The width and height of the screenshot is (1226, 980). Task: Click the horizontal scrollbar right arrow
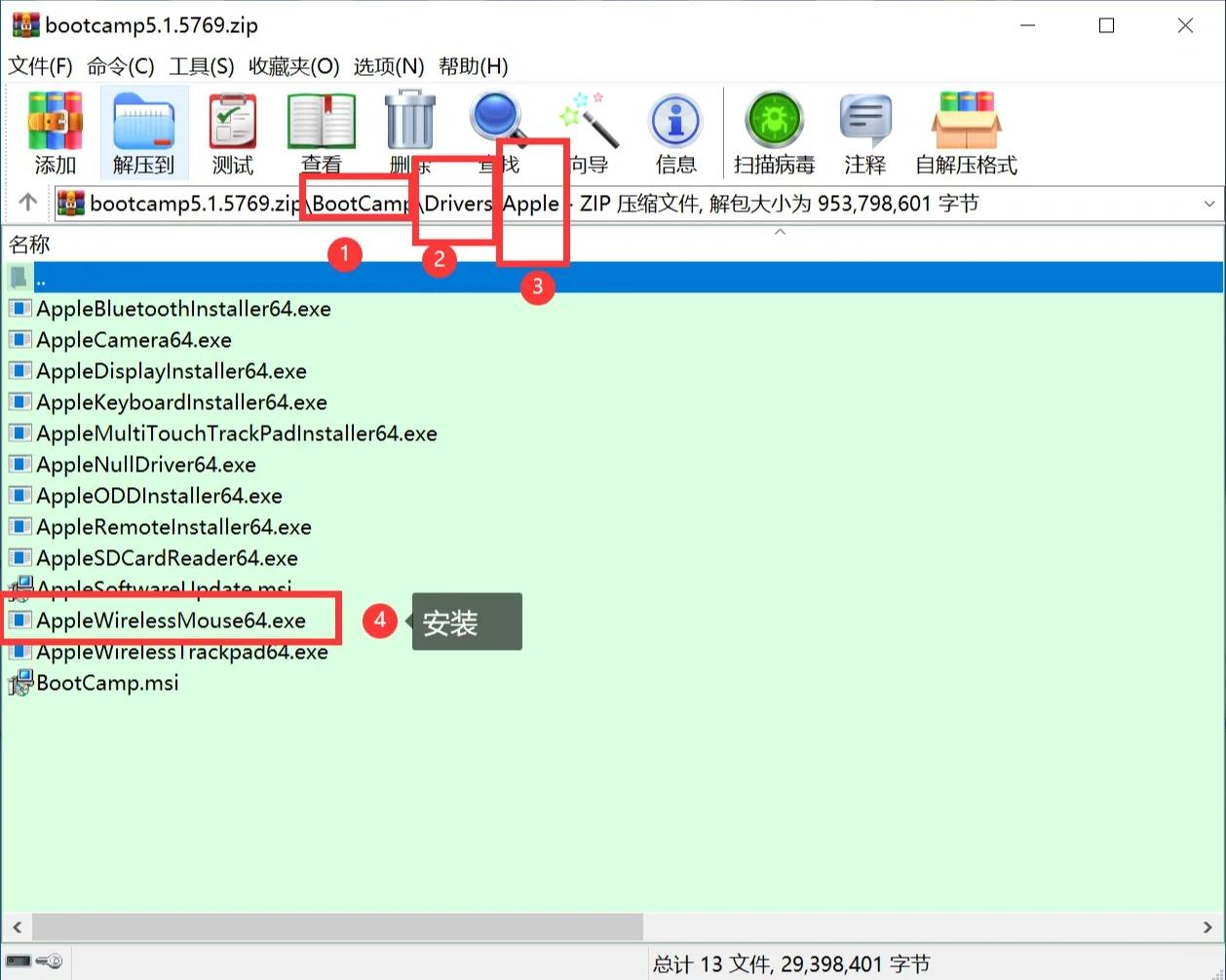(x=1208, y=926)
